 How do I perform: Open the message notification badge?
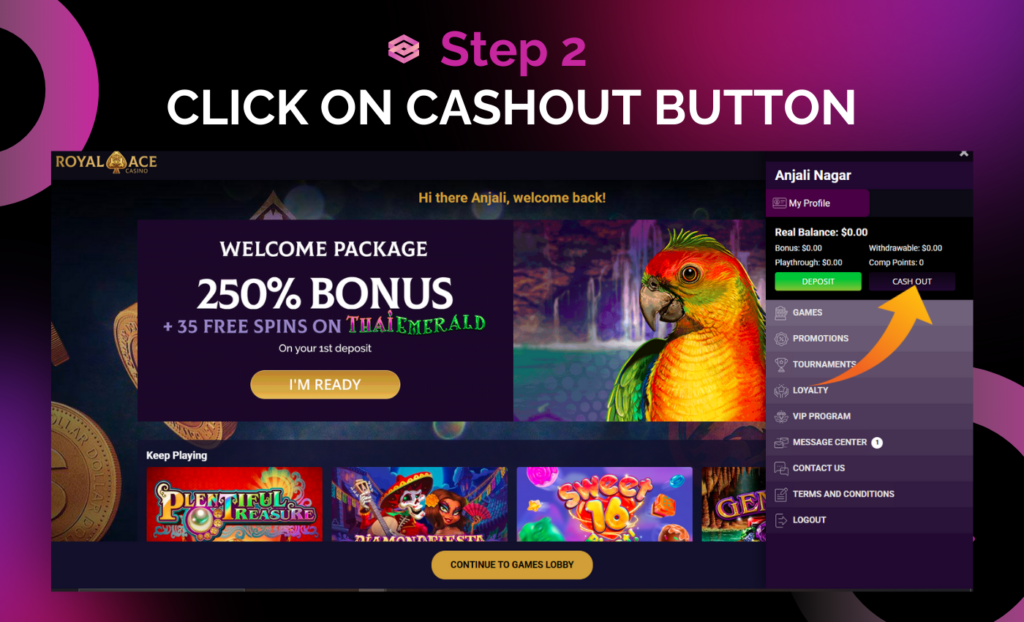(x=877, y=443)
